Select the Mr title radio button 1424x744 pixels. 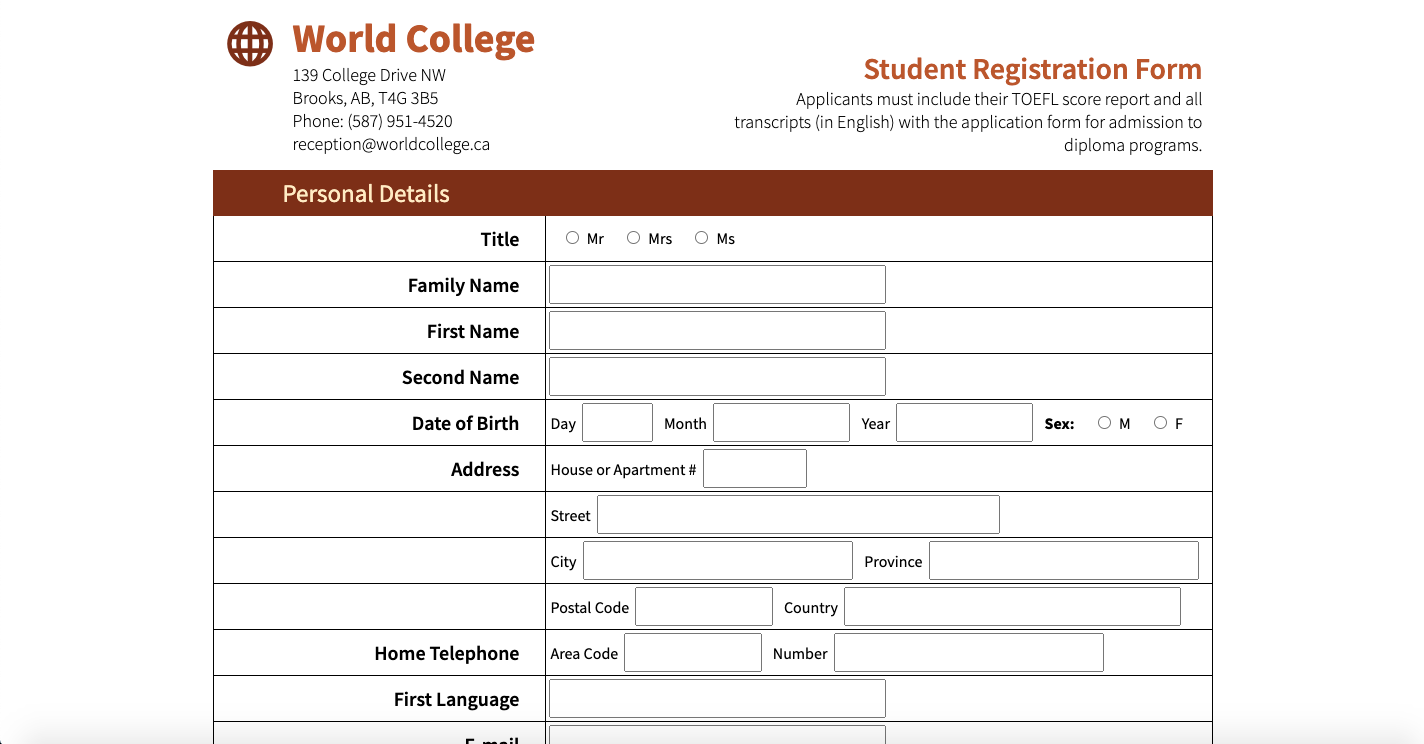click(572, 237)
